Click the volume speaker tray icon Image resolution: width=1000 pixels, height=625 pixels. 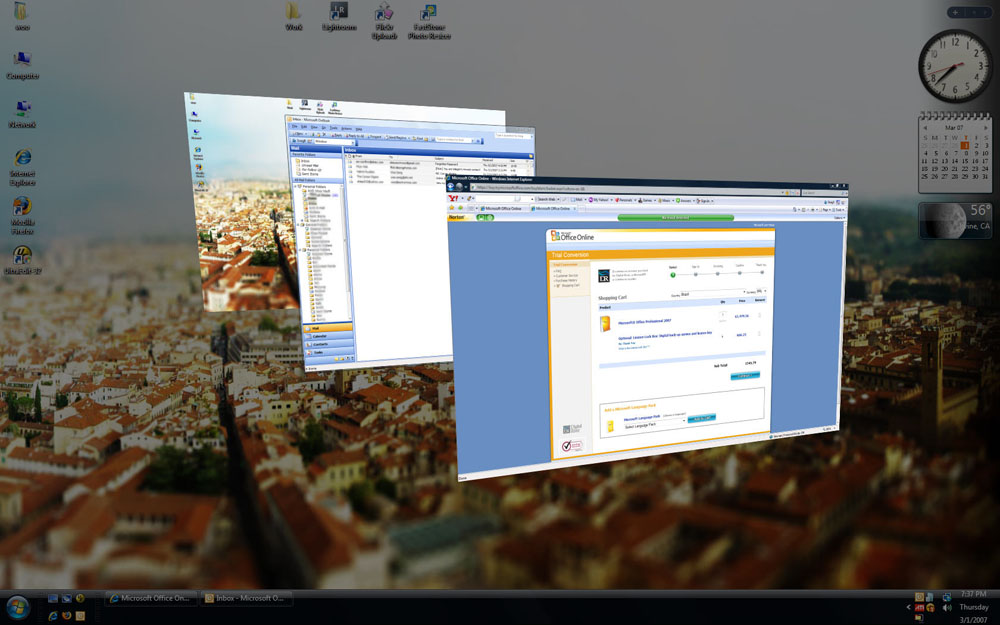pyautogui.click(x=947, y=608)
